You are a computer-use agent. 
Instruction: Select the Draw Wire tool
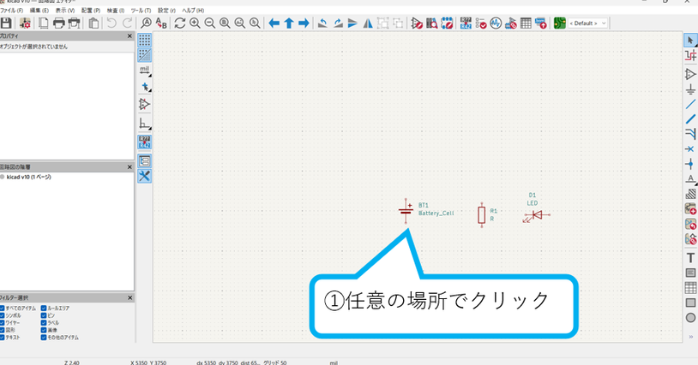pyautogui.click(x=690, y=104)
